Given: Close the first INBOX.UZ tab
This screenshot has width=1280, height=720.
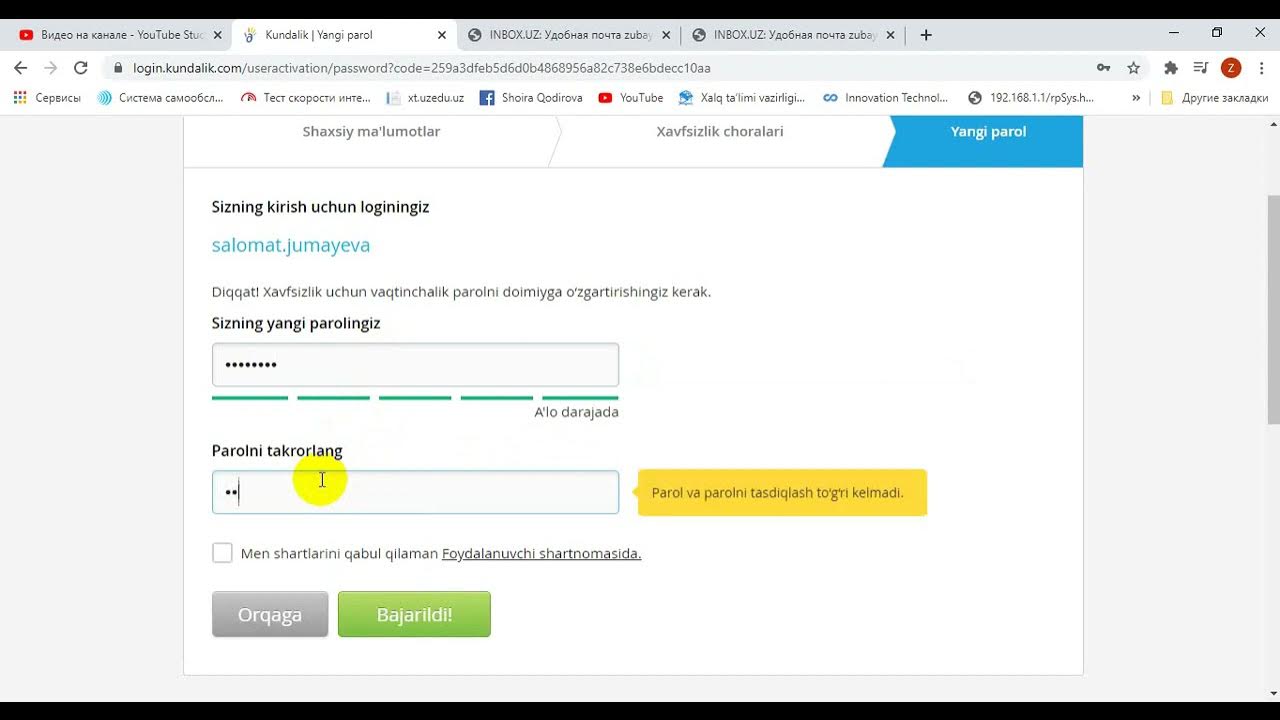Looking at the screenshot, I should (666, 35).
